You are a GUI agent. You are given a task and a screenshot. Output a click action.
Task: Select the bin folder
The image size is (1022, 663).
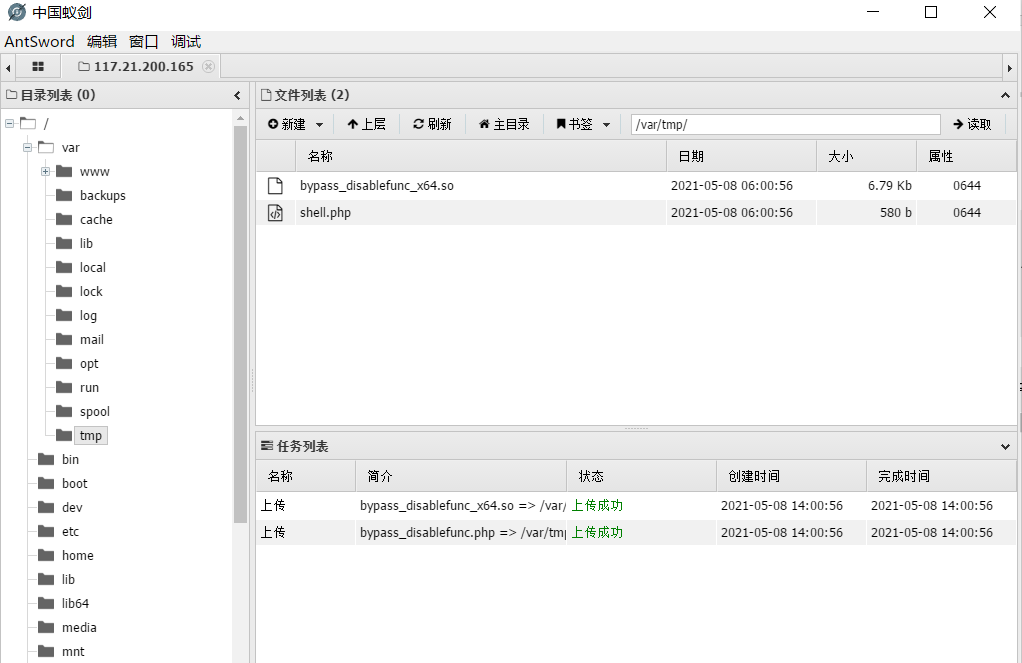pos(70,460)
